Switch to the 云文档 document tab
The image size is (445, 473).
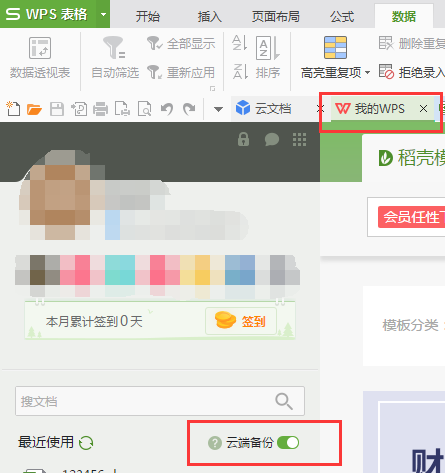[x=273, y=109]
